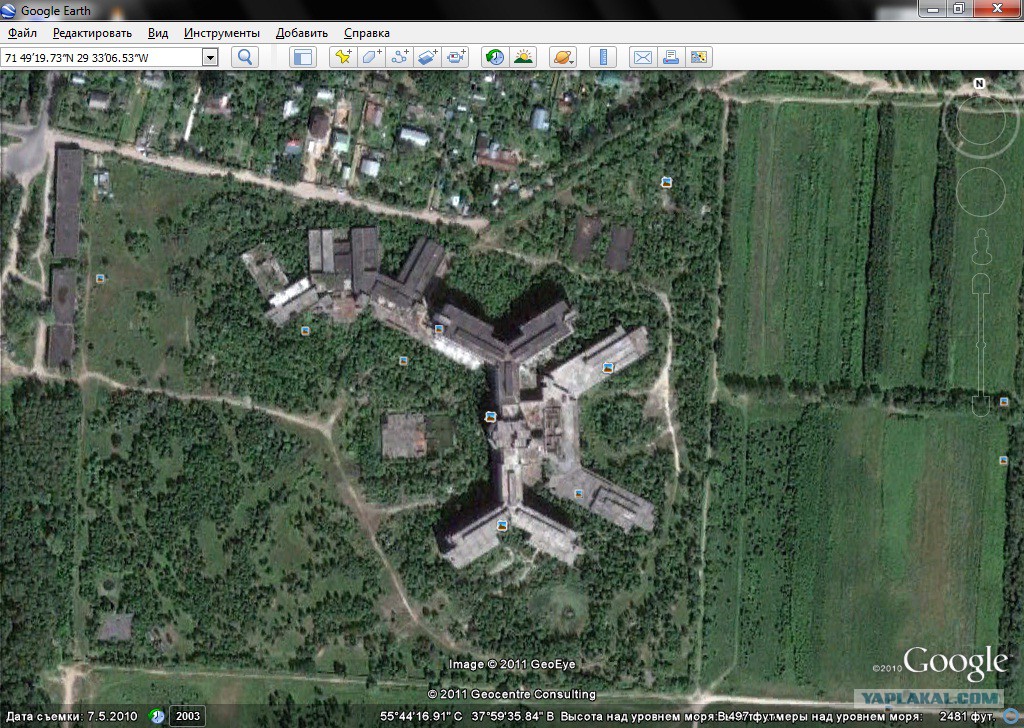Image resolution: width=1024 pixels, height=728 pixels.
Task: Open the Файл menu
Action: 22,33
